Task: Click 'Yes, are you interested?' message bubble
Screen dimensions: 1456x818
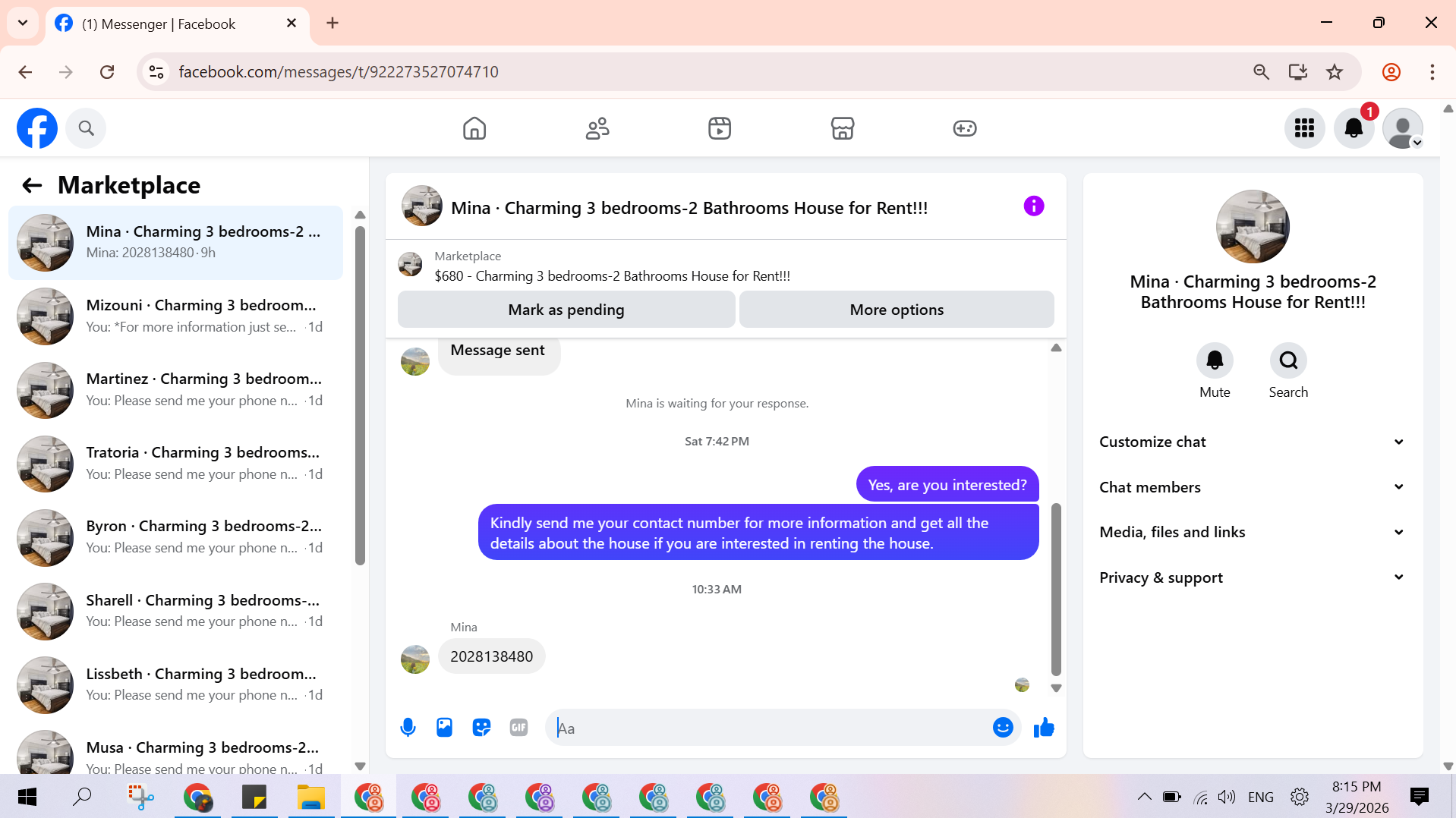Action: pyautogui.click(x=947, y=485)
